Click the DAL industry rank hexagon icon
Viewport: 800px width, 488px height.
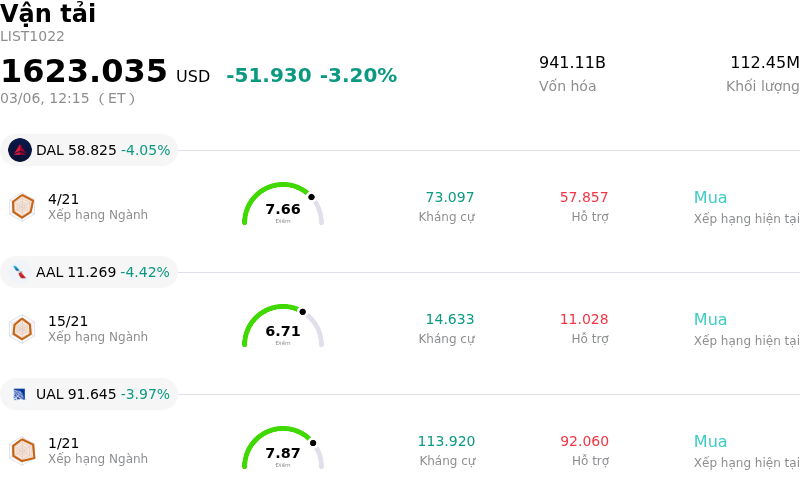(x=22, y=206)
